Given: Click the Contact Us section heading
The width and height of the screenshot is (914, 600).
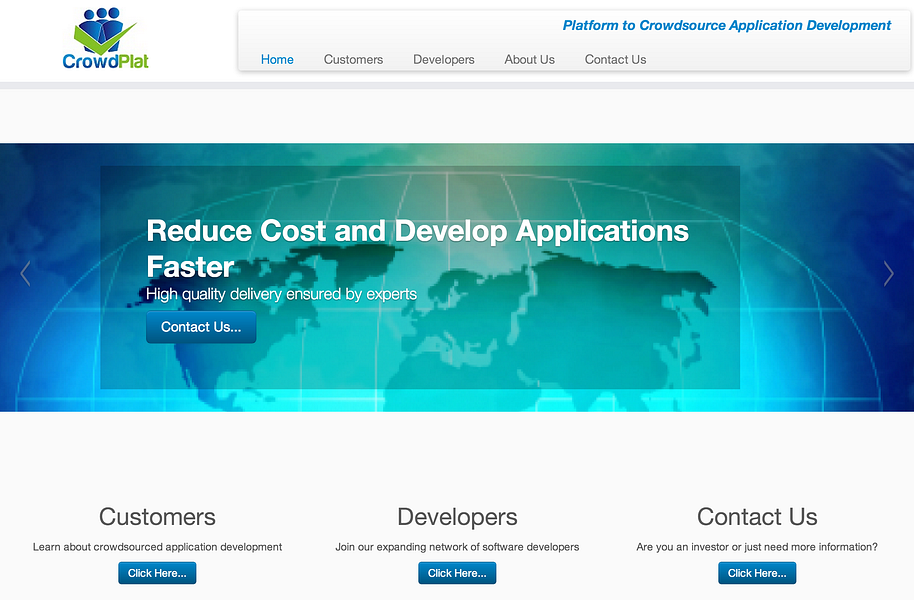Looking at the screenshot, I should click(x=757, y=517).
